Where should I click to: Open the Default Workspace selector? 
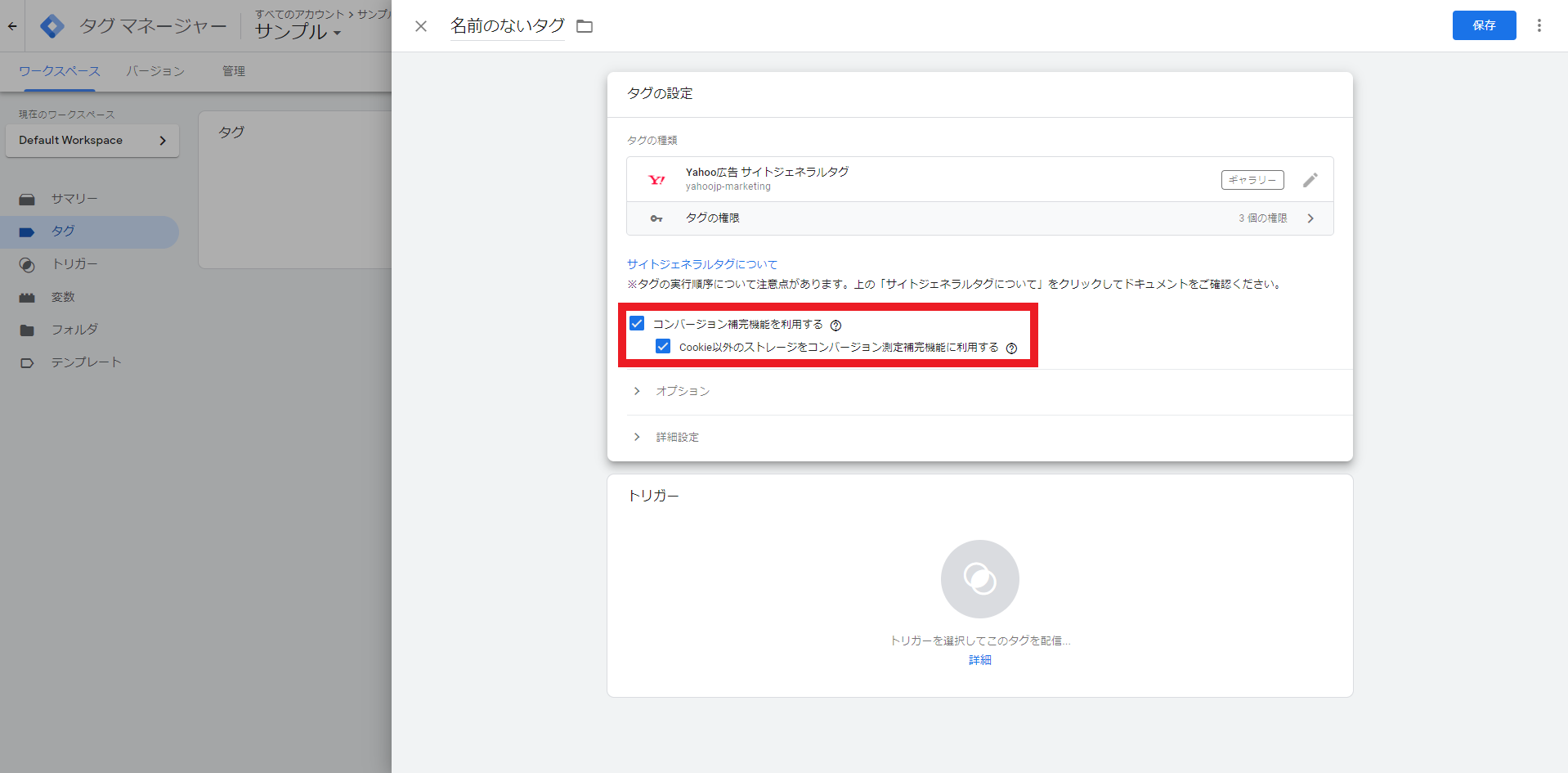(x=92, y=141)
